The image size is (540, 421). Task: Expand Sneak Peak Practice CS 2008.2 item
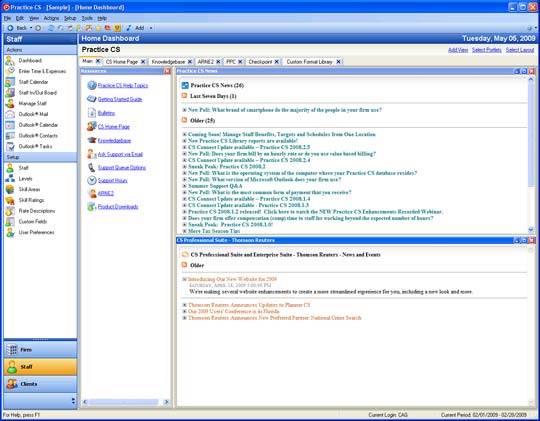click(x=185, y=167)
